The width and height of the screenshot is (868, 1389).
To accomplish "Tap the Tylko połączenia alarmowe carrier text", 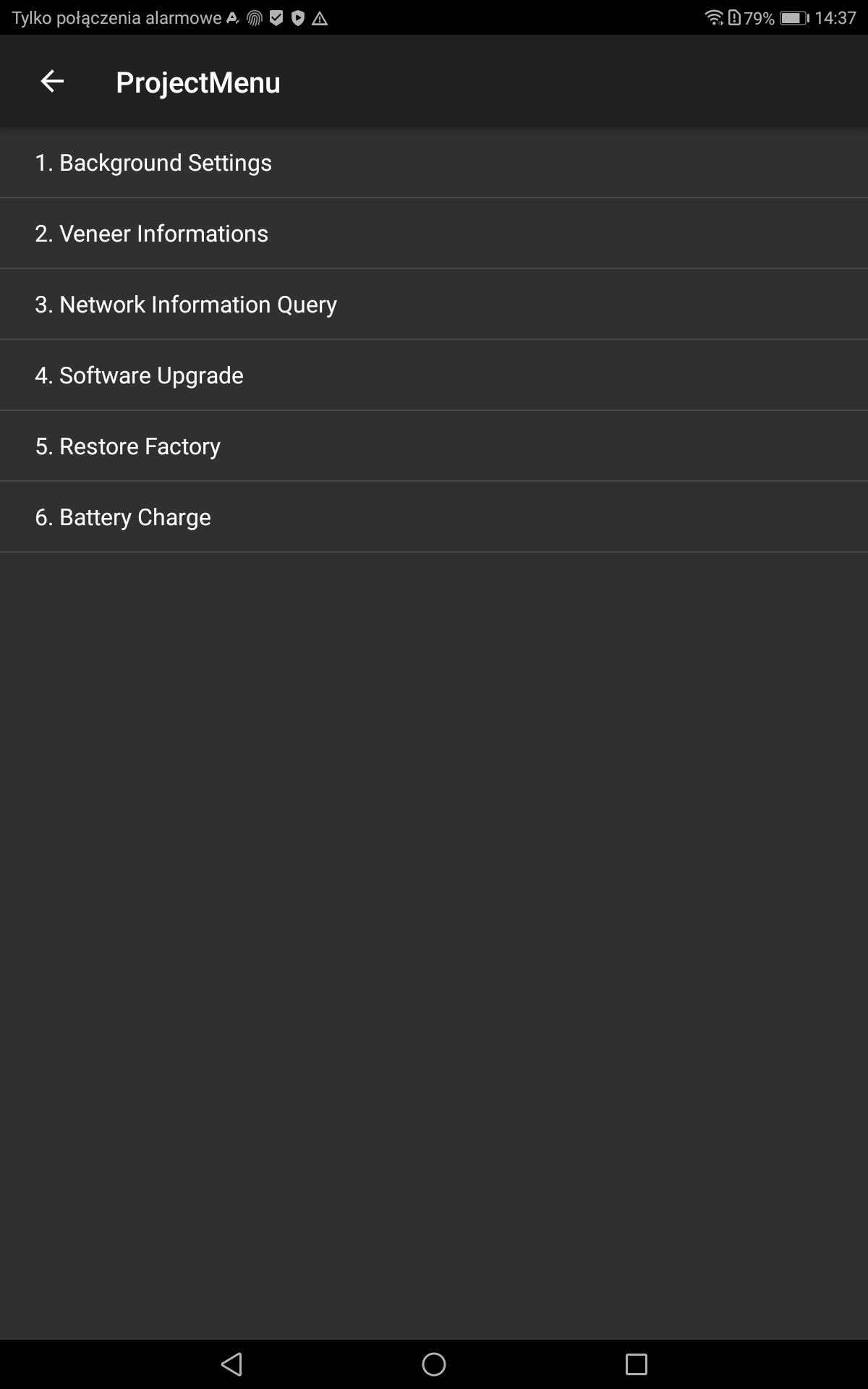I will (116, 18).
